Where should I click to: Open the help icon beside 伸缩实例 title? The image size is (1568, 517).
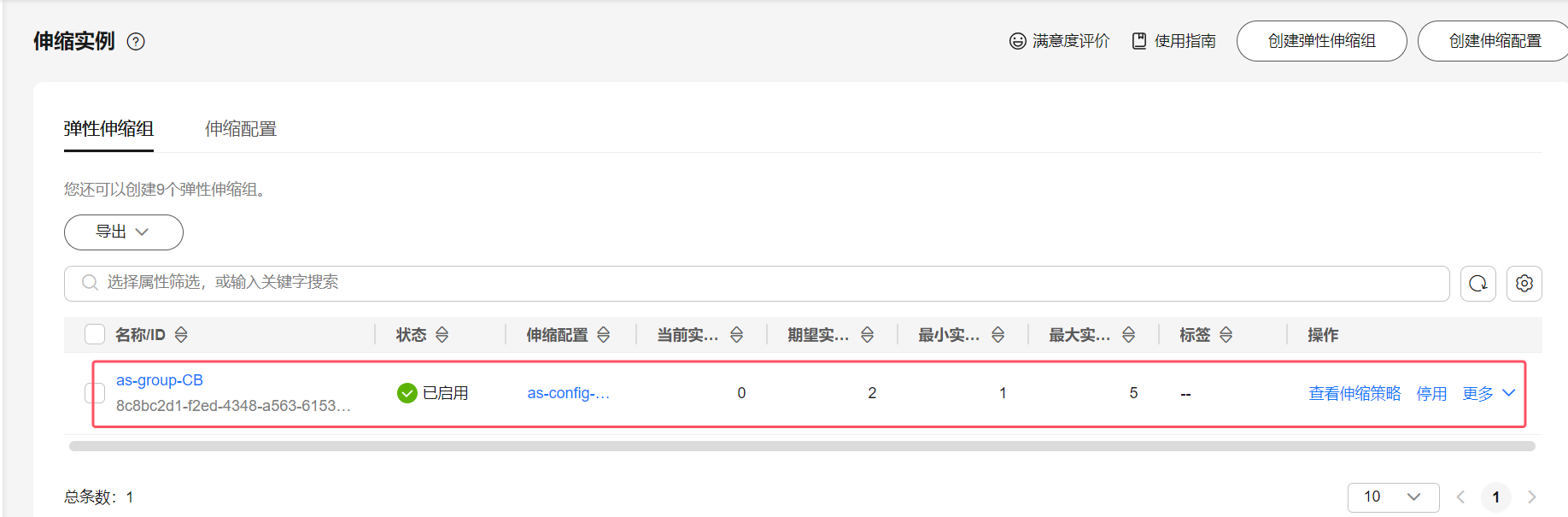coord(136,41)
